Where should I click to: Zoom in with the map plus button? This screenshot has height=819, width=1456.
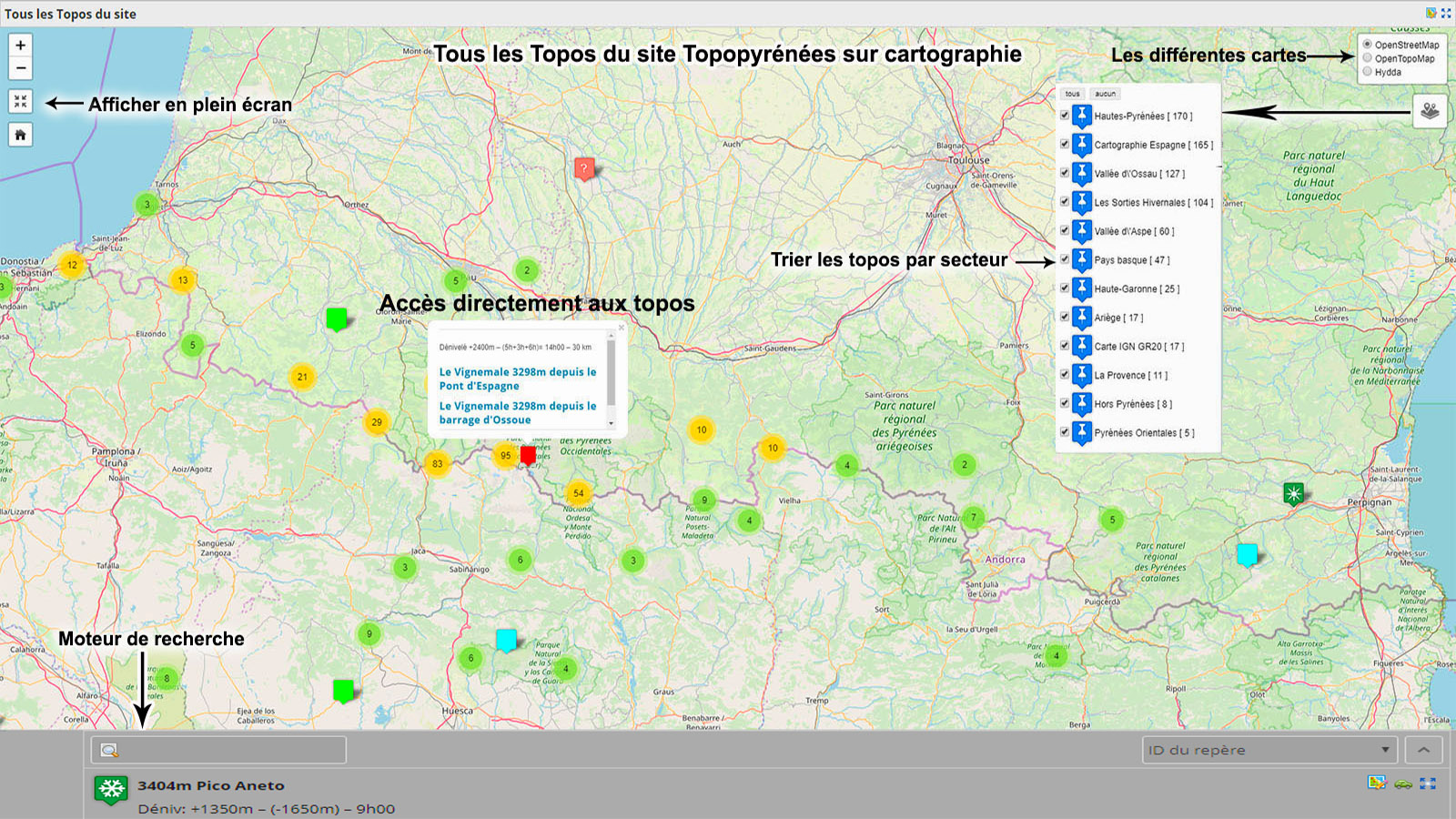point(20,45)
